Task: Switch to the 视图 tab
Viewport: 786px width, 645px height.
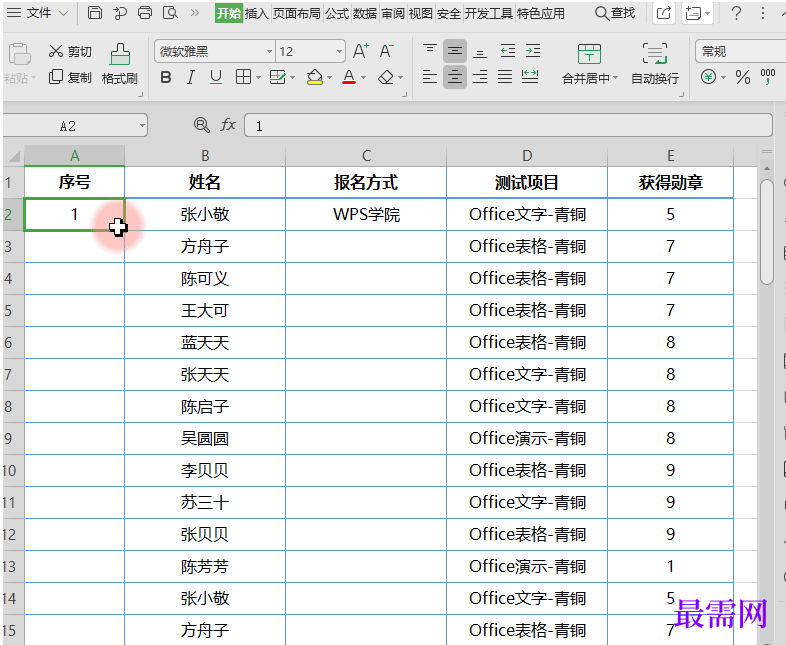Action: click(x=421, y=14)
